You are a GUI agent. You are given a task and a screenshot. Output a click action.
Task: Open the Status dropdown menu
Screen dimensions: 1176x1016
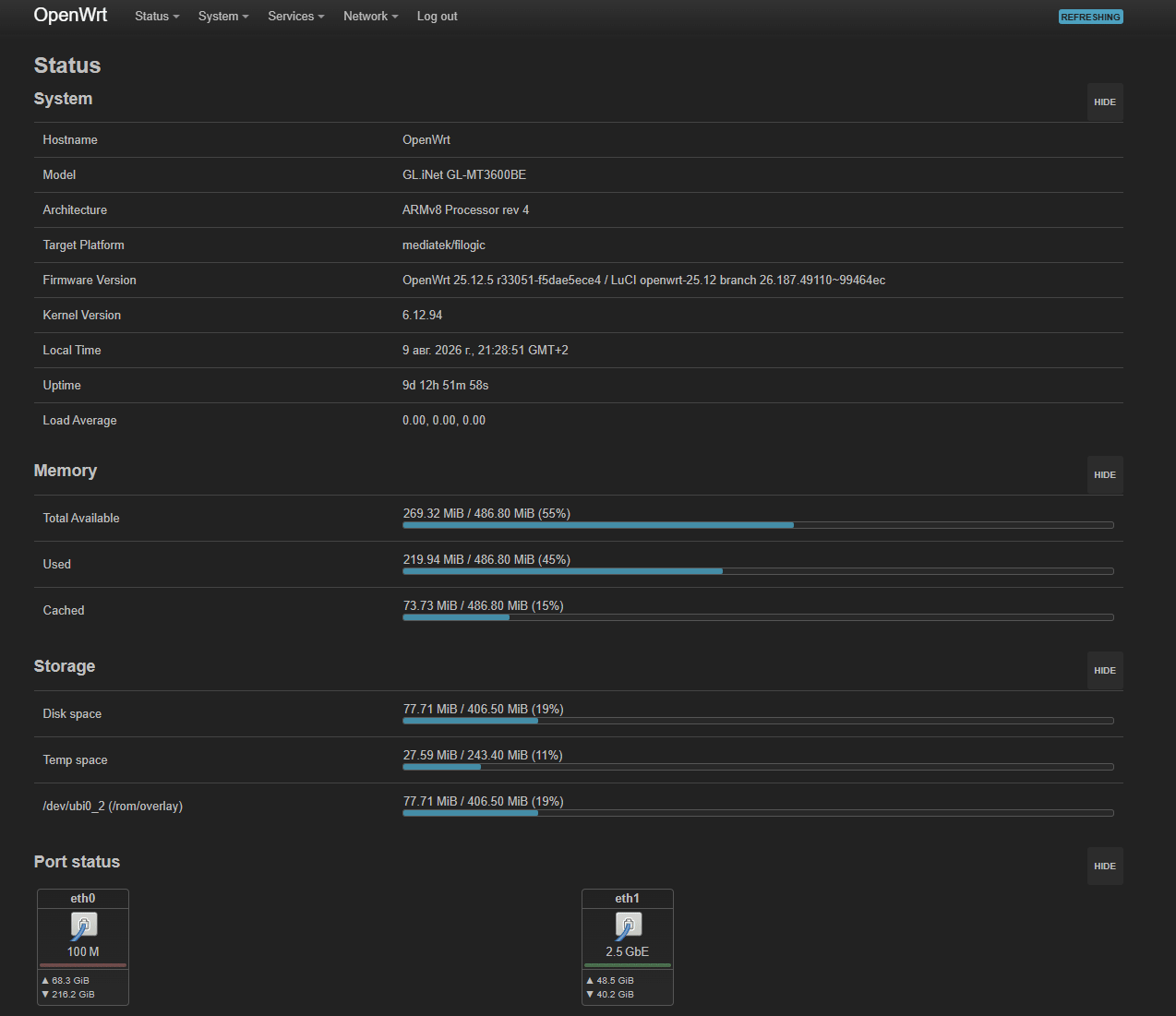(x=157, y=17)
